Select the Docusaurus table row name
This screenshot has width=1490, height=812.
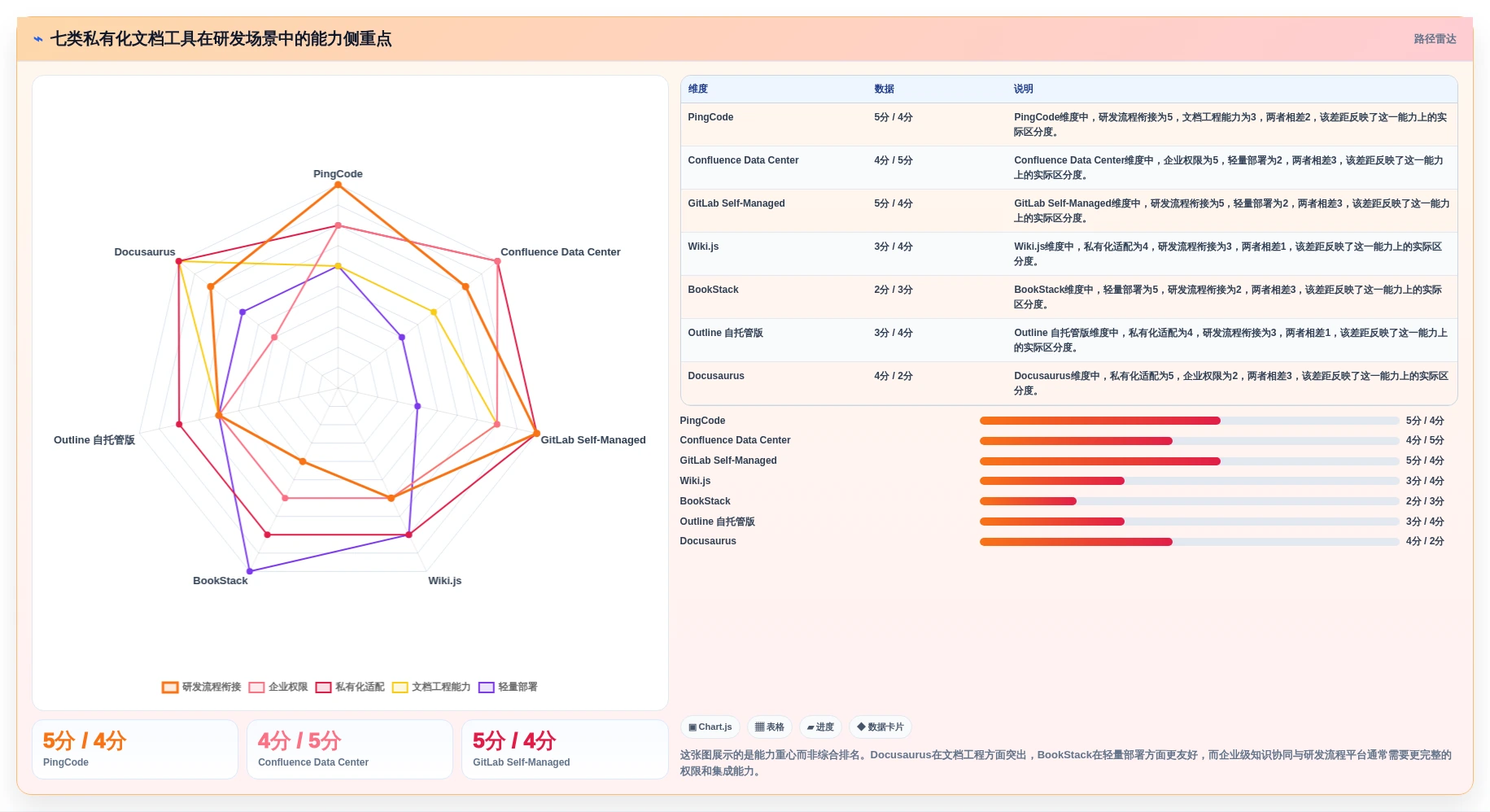(x=716, y=376)
